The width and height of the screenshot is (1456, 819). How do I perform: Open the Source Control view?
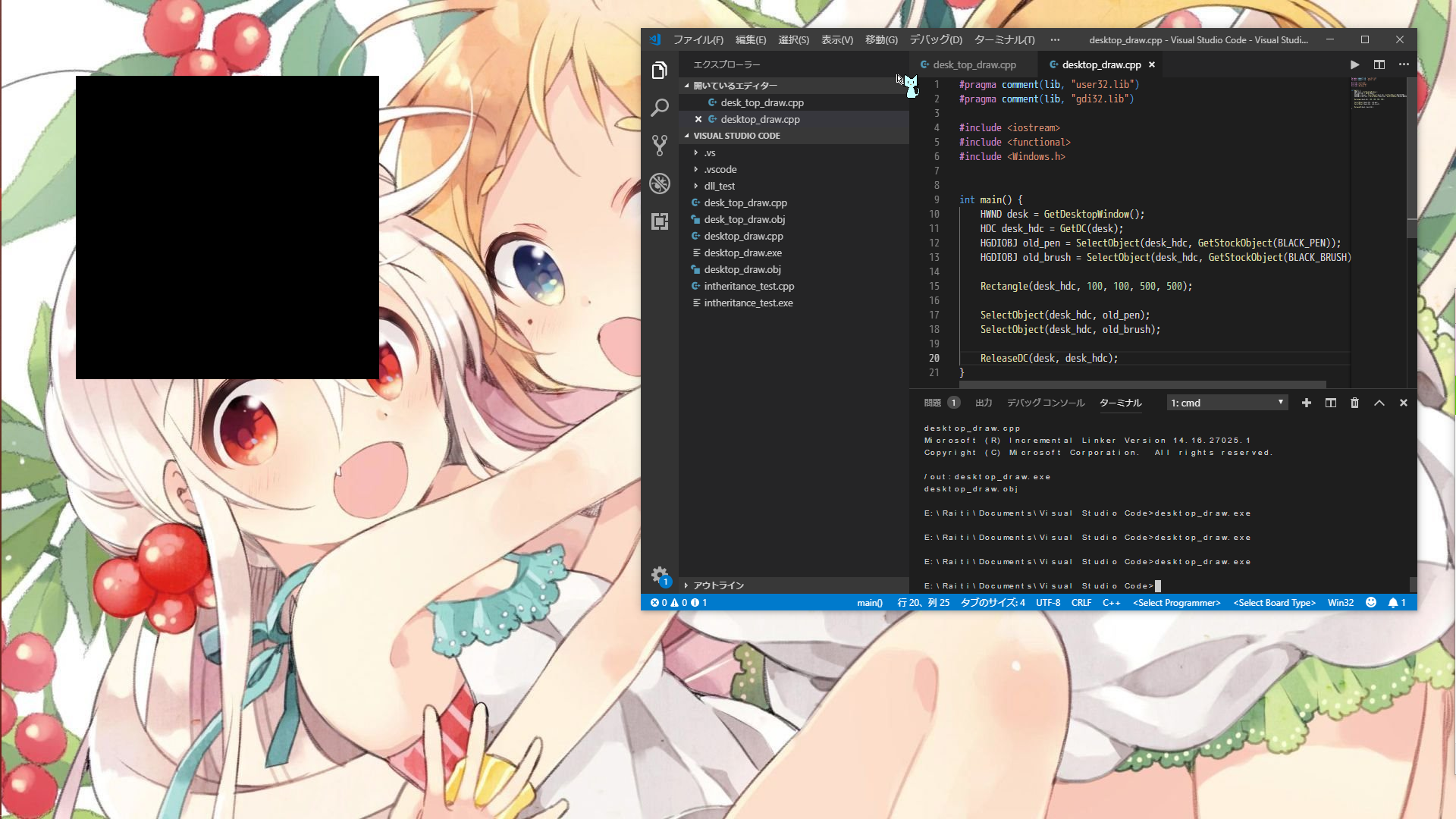click(659, 145)
